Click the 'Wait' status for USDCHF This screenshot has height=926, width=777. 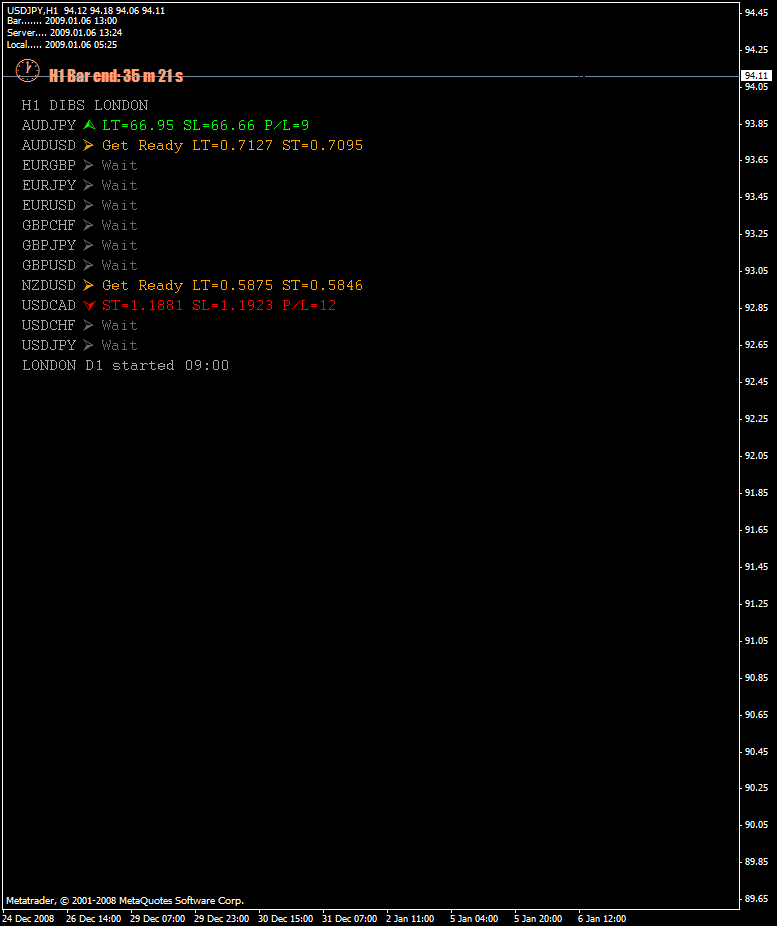pyautogui.click(x=119, y=326)
